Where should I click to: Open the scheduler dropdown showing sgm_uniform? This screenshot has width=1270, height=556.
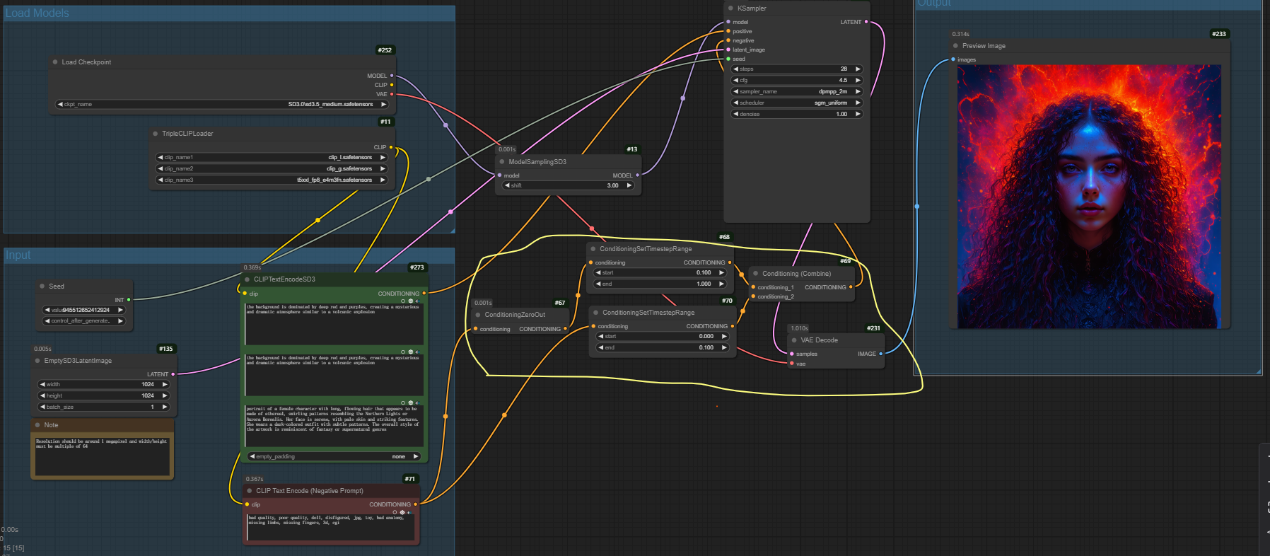797,102
